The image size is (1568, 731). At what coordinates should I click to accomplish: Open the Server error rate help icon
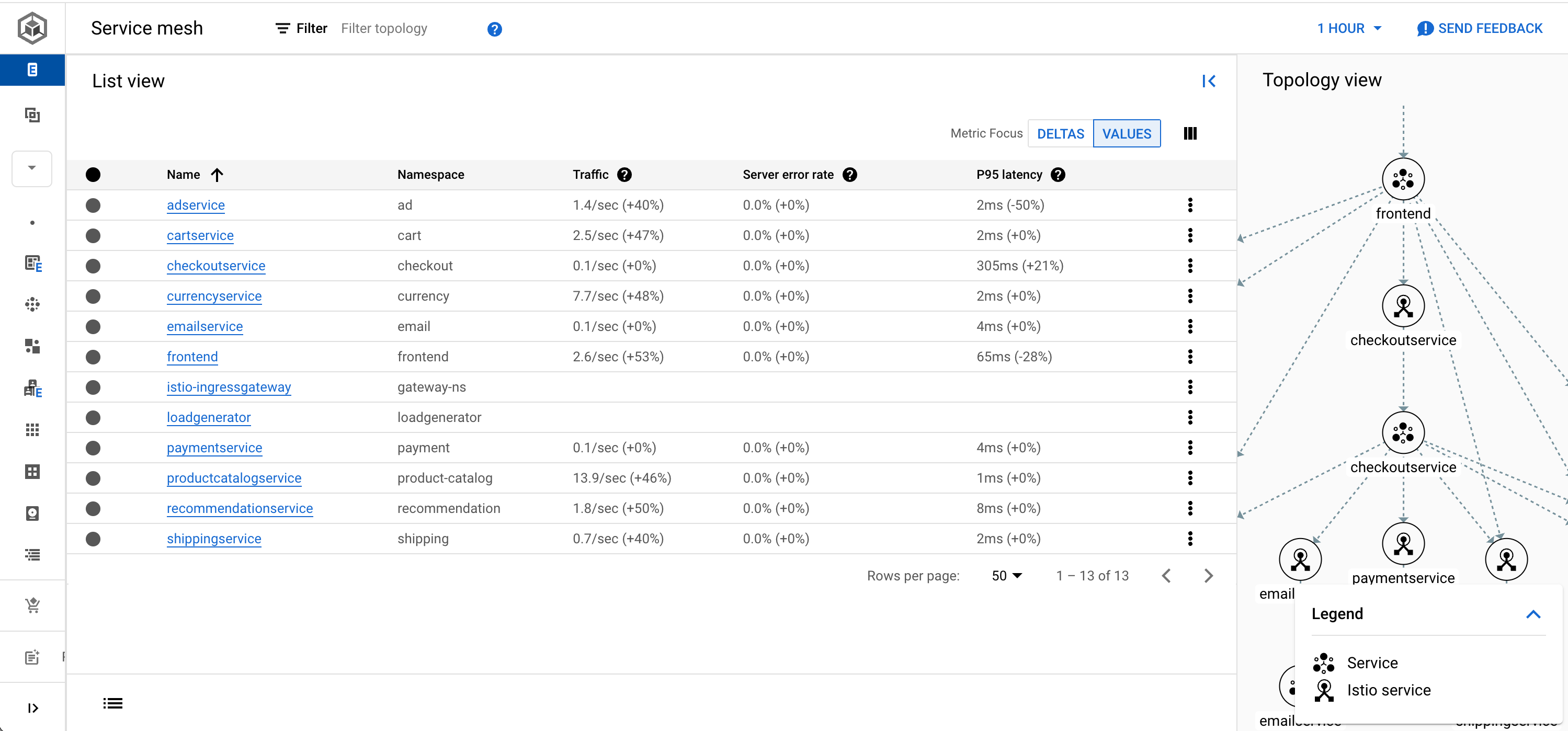coord(850,175)
